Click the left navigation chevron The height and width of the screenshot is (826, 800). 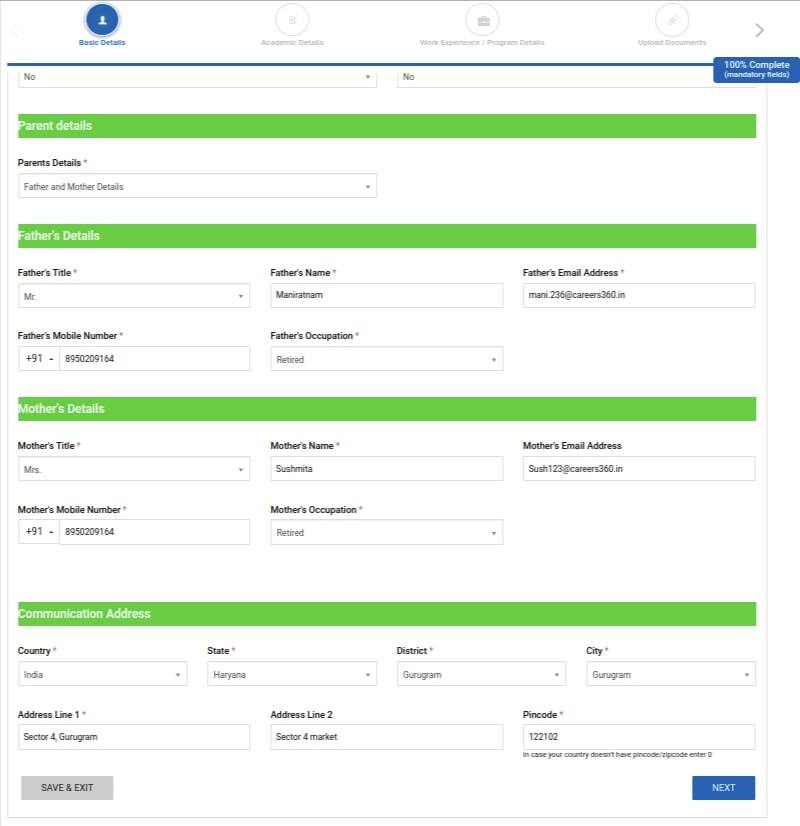14,29
